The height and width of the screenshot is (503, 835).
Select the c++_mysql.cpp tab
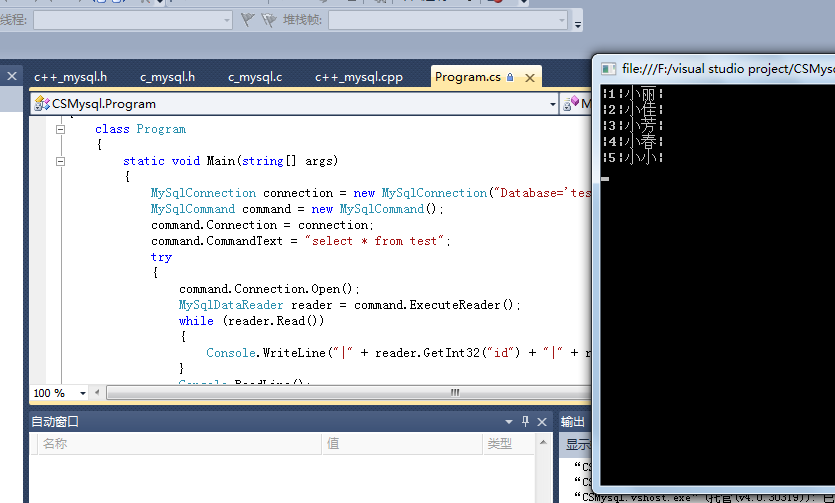click(358, 77)
